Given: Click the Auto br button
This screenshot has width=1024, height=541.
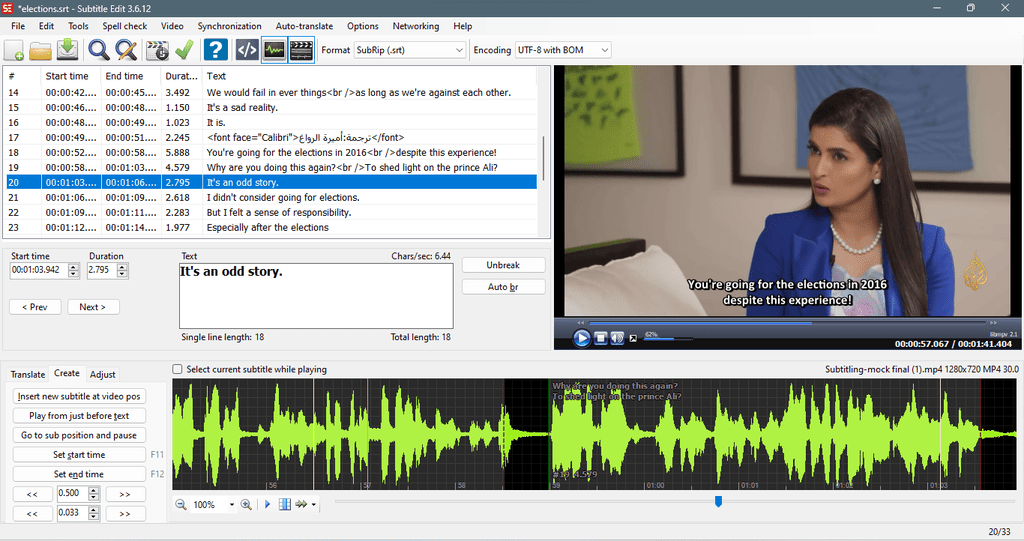Looking at the screenshot, I should tap(504, 287).
